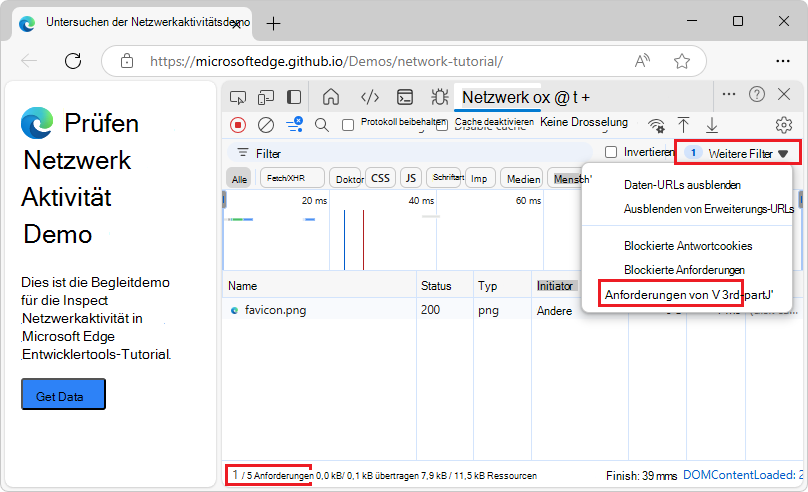Click the Edge logo on page
This screenshot has height=492, width=808.
pos(37,123)
